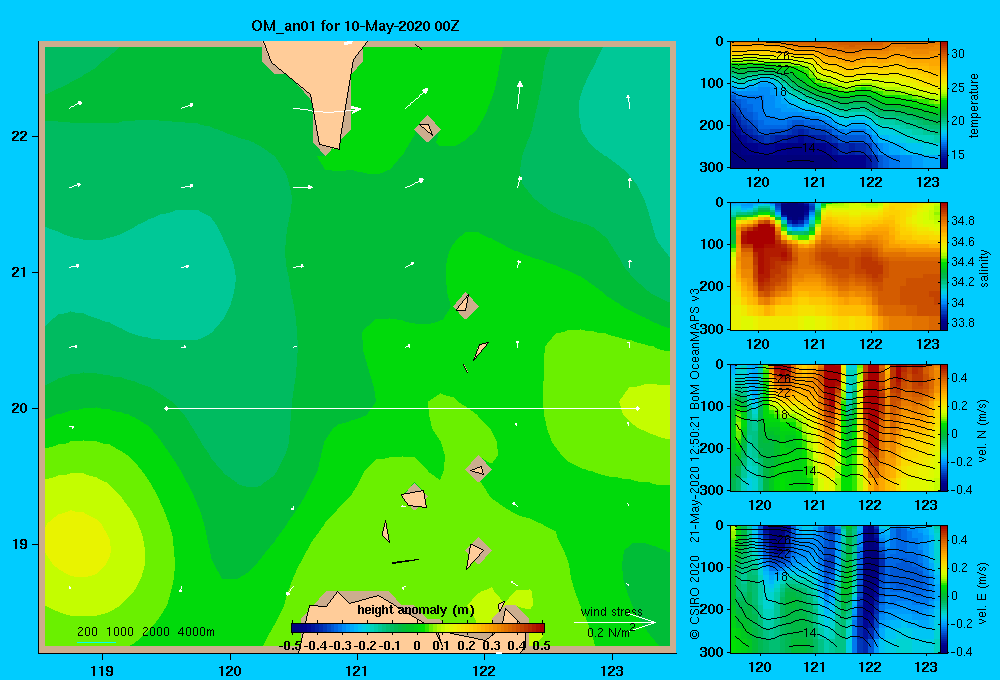
Task: Click the 'temperature' vertical axis label
Action: tap(974, 105)
